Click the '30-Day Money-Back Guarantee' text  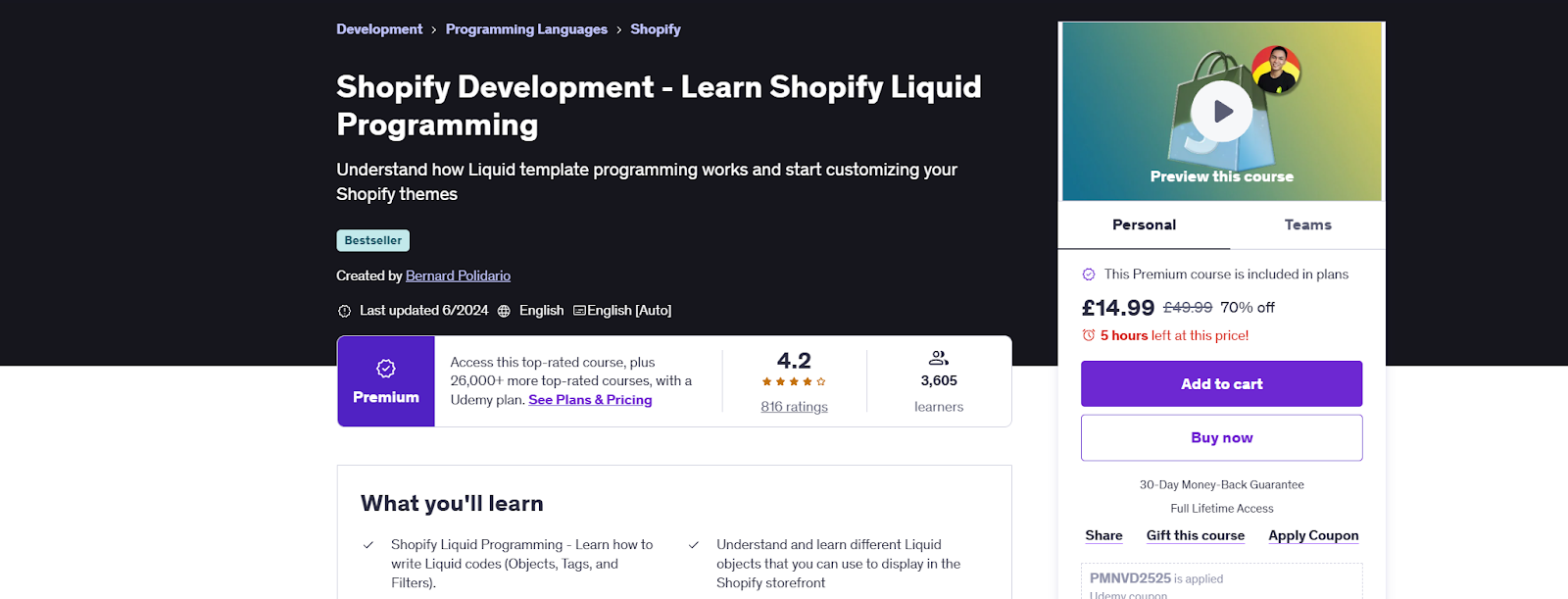[1221, 484]
